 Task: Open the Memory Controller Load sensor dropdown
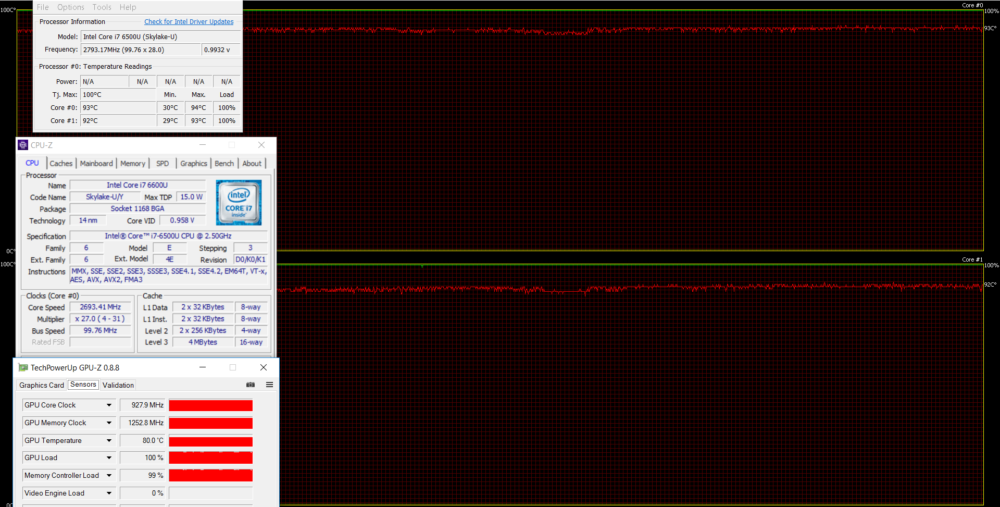tap(109, 476)
